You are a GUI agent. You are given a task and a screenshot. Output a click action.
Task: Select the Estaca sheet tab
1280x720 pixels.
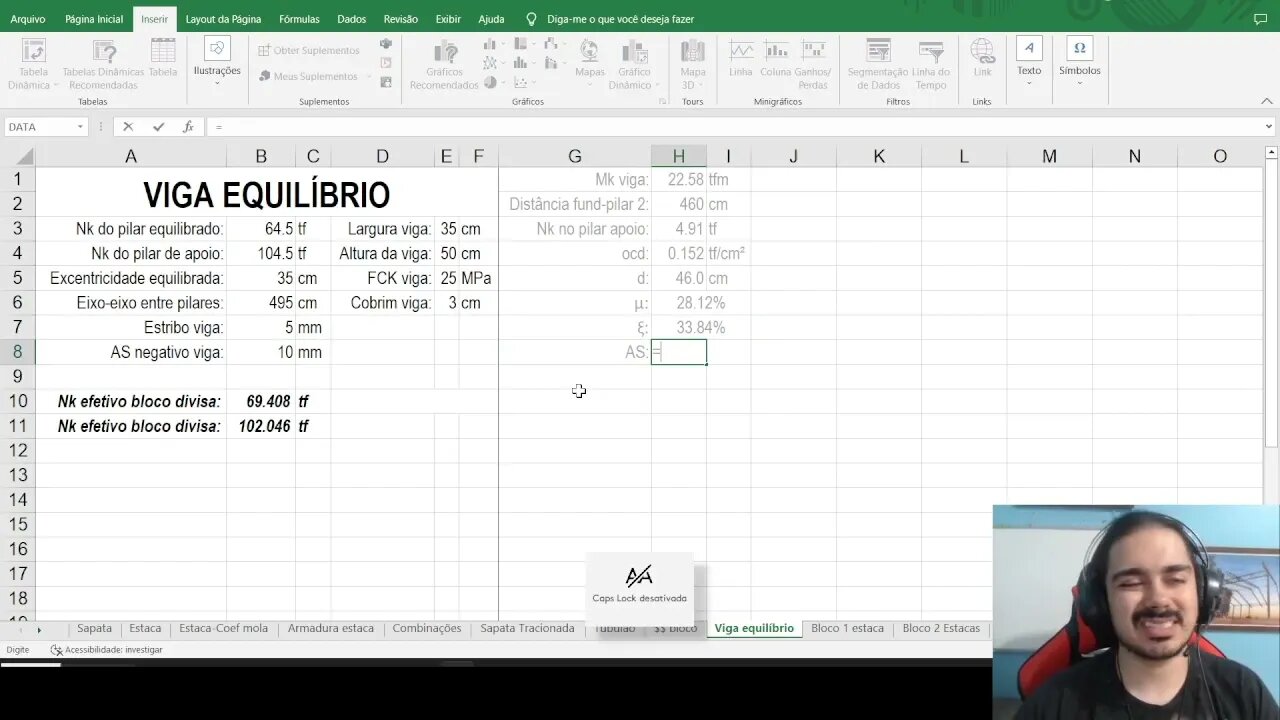coord(145,628)
